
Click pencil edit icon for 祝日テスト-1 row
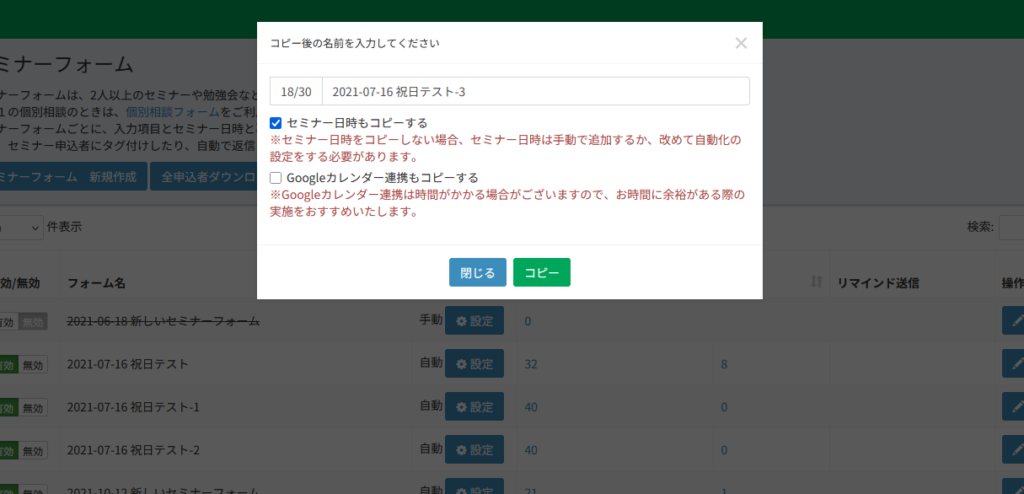coord(1014,407)
